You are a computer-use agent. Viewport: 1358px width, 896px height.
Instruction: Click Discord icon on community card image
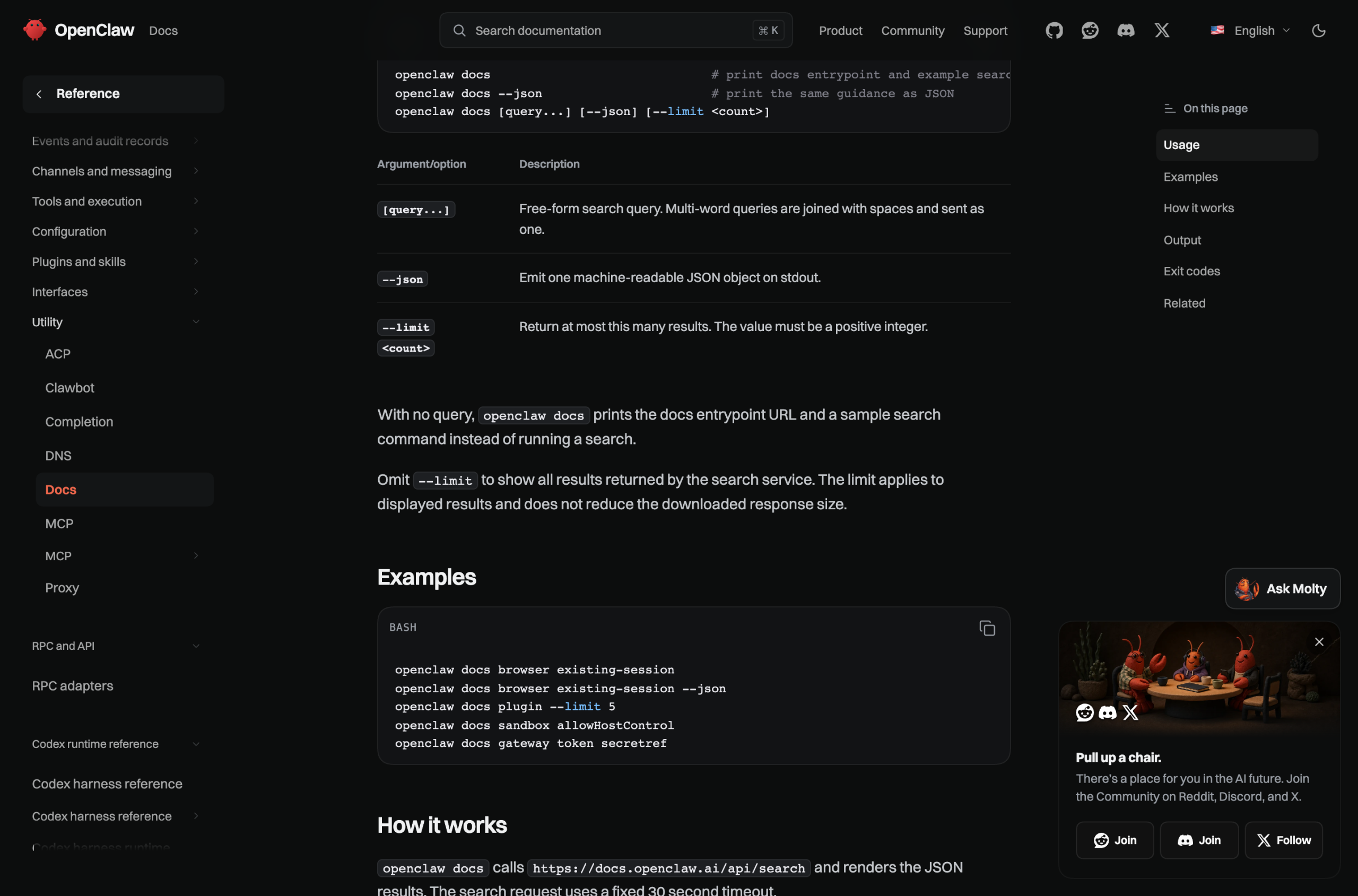1107,712
